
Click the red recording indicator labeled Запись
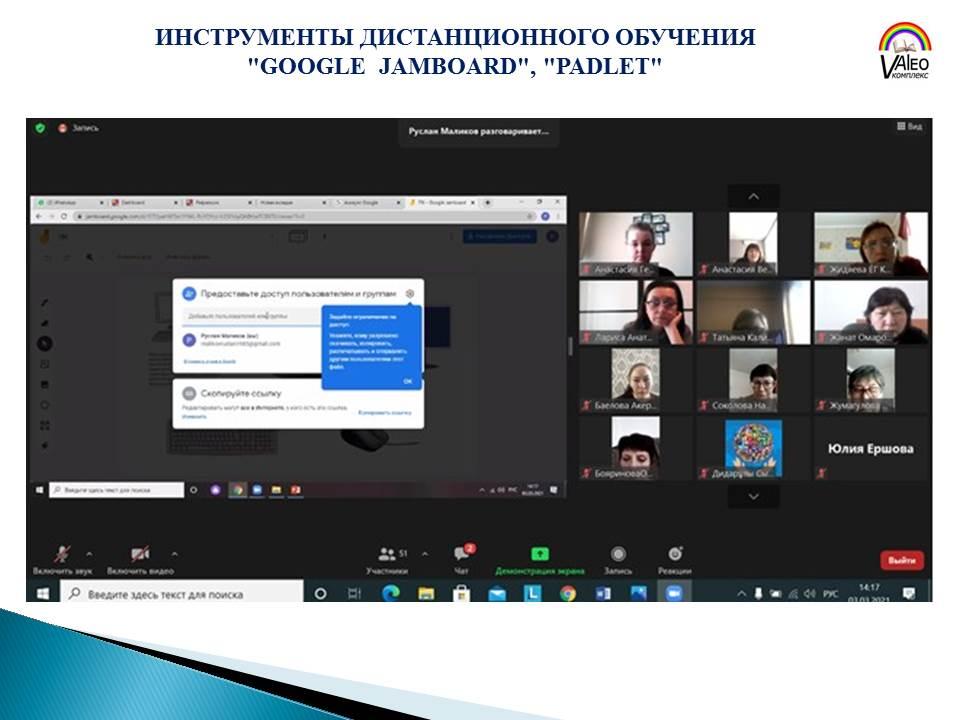(x=78, y=128)
